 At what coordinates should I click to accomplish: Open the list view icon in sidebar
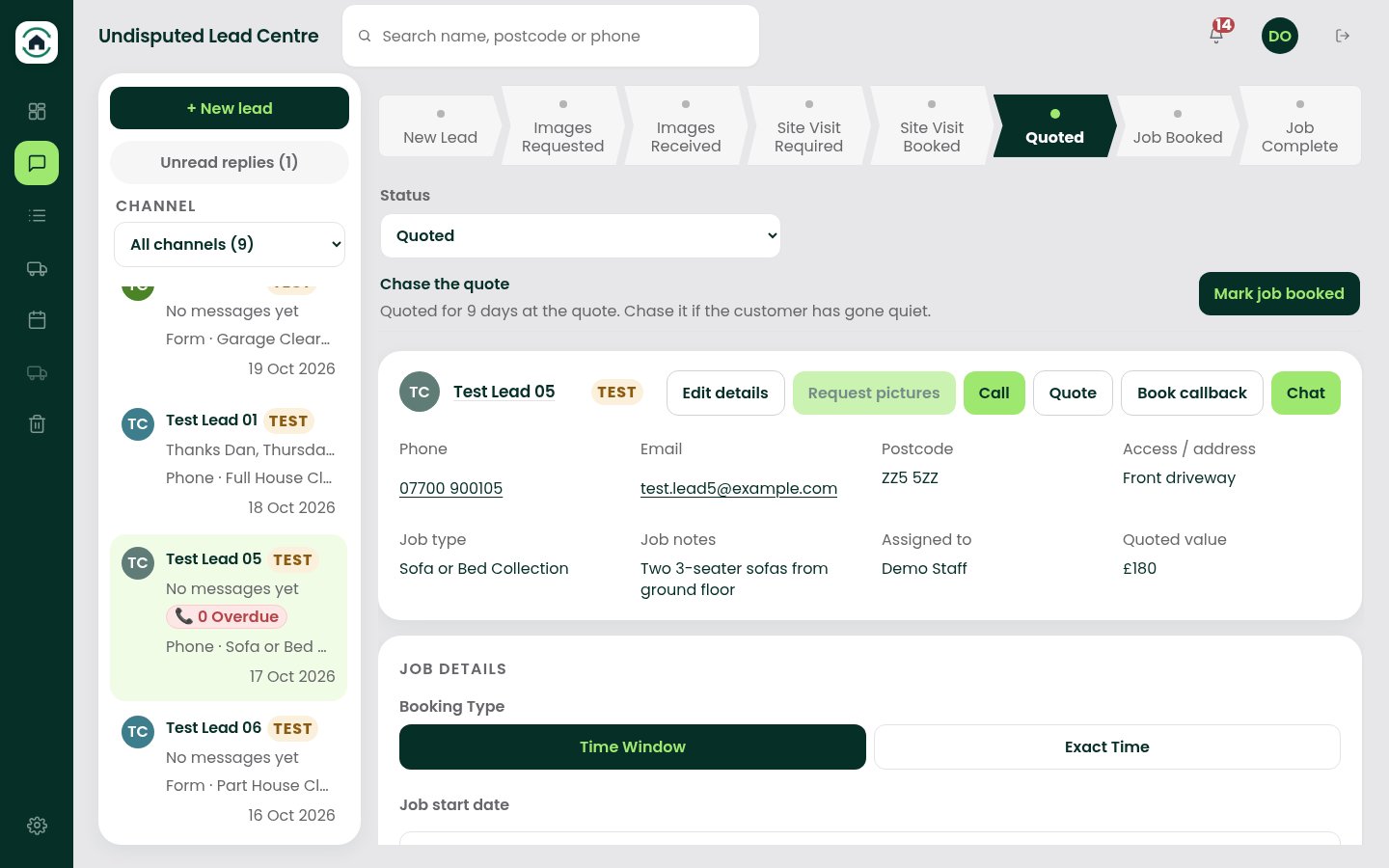37,215
